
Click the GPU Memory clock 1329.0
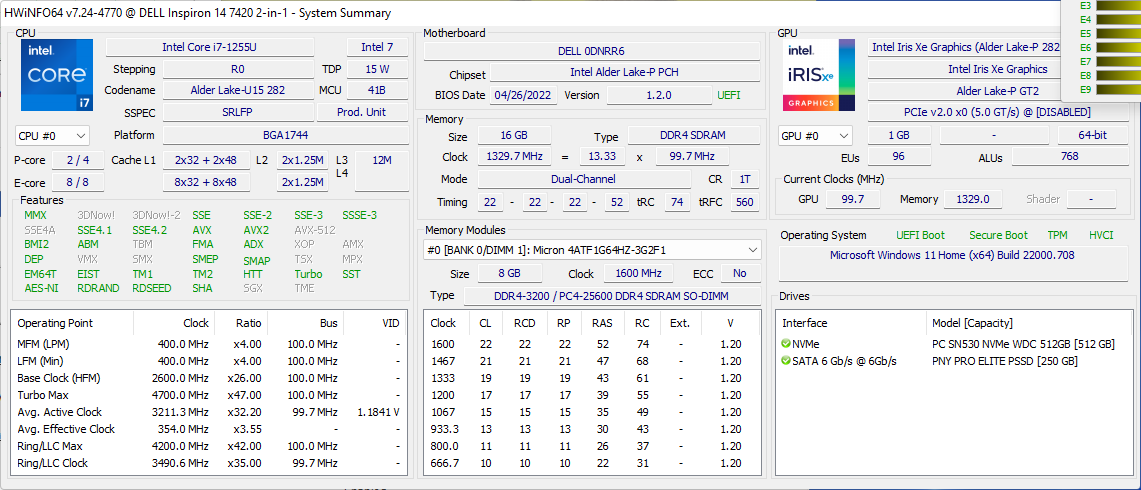coord(972,199)
